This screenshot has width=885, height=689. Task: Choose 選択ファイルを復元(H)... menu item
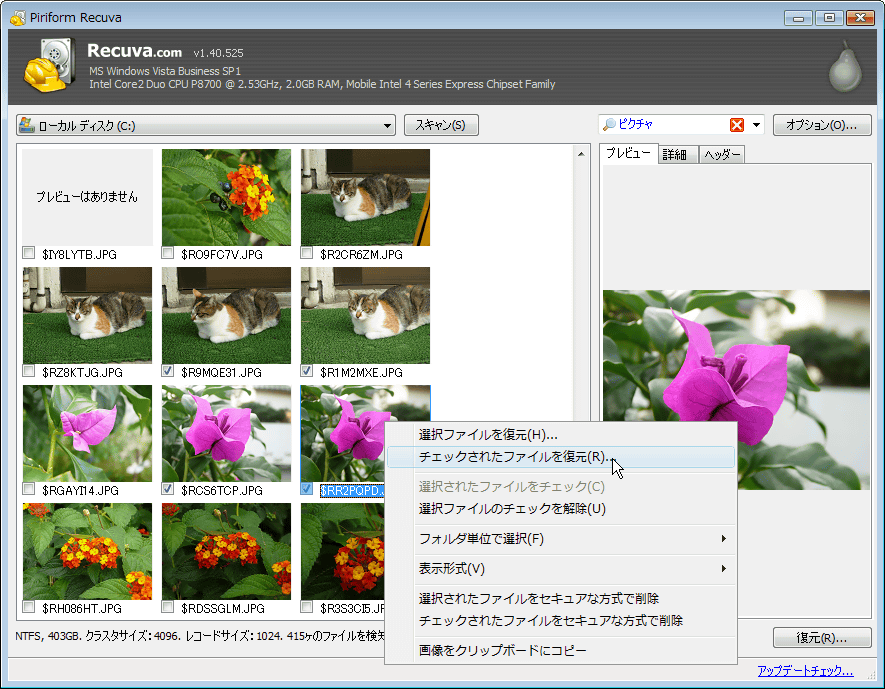click(561, 435)
